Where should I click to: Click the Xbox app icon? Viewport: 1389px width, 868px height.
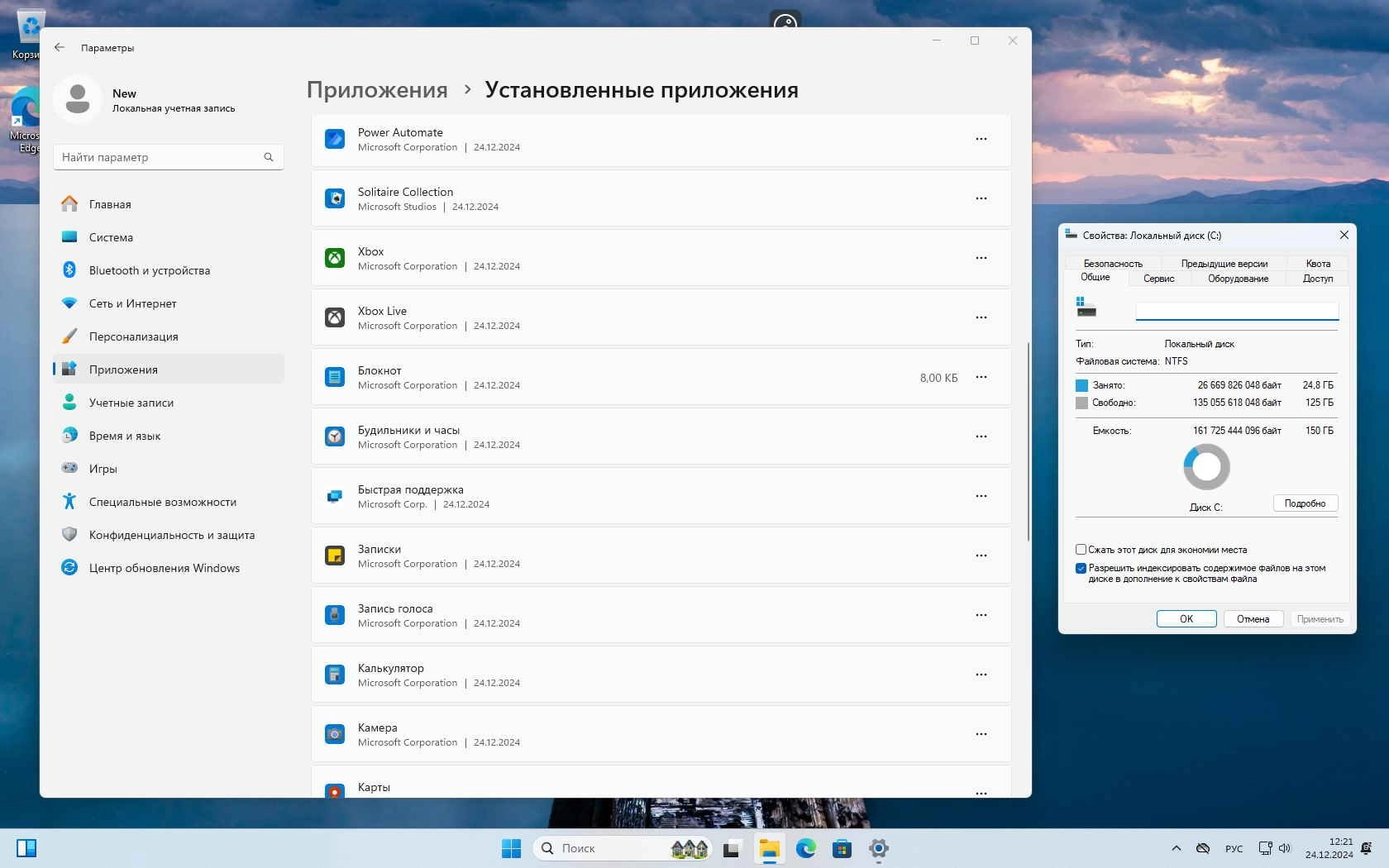coord(335,258)
